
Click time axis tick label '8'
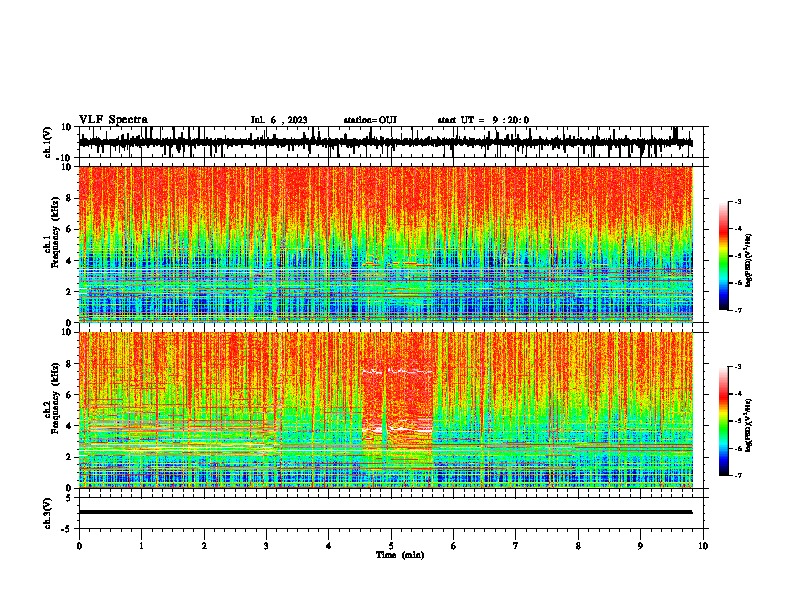(578, 546)
